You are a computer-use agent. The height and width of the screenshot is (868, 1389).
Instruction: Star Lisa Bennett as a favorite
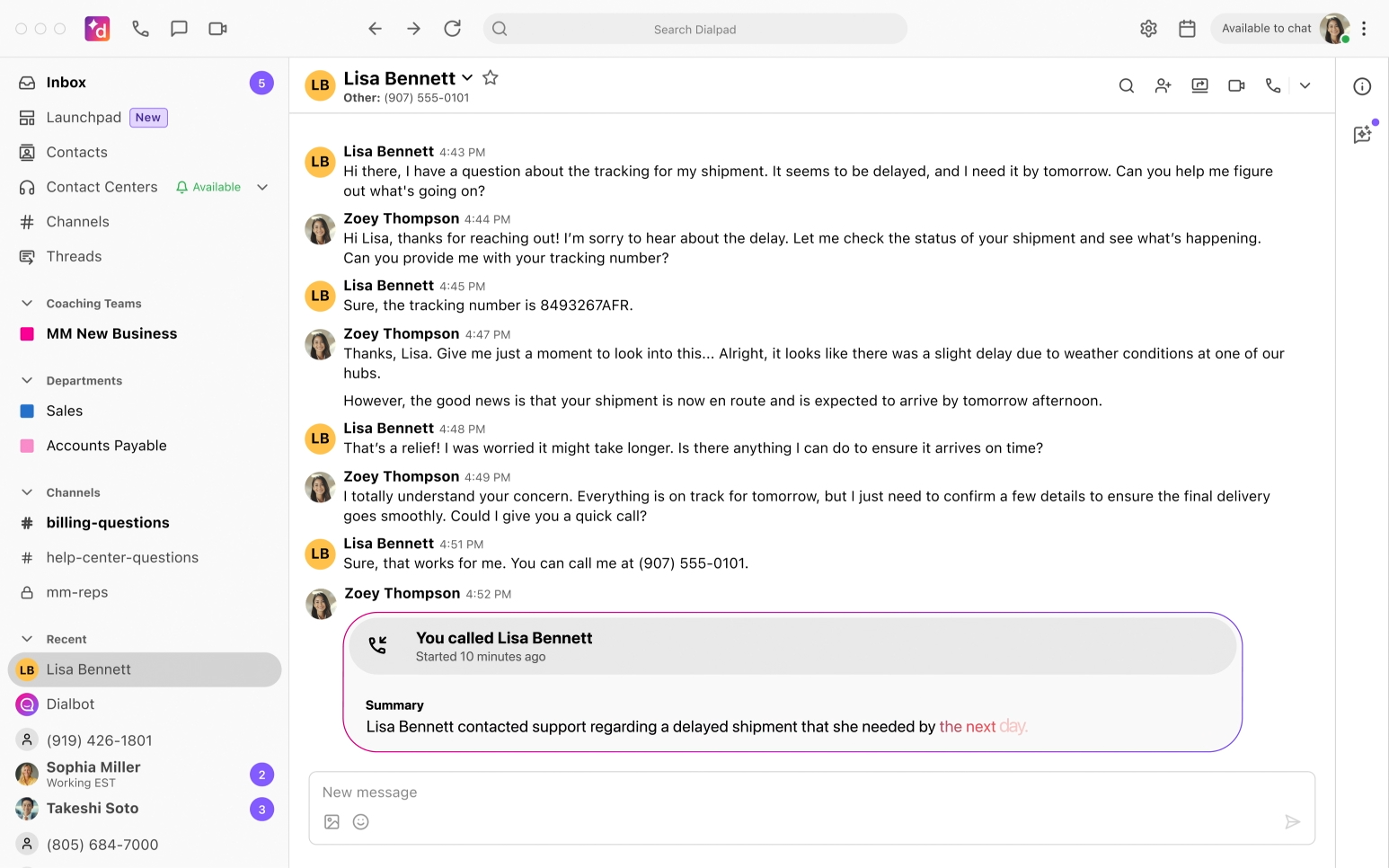pyautogui.click(x=491, y=77)
